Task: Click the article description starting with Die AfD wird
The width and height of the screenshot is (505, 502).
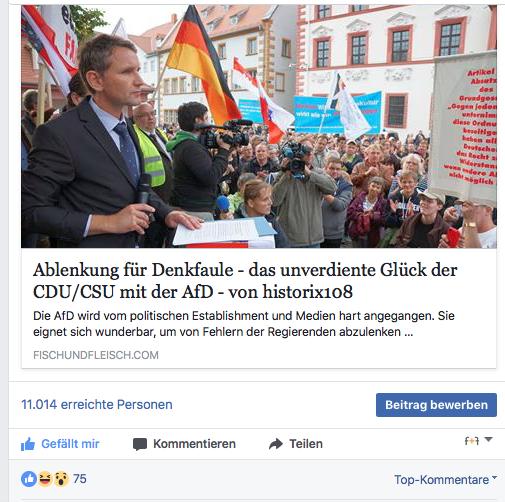Action: click(x=244, y=324)
